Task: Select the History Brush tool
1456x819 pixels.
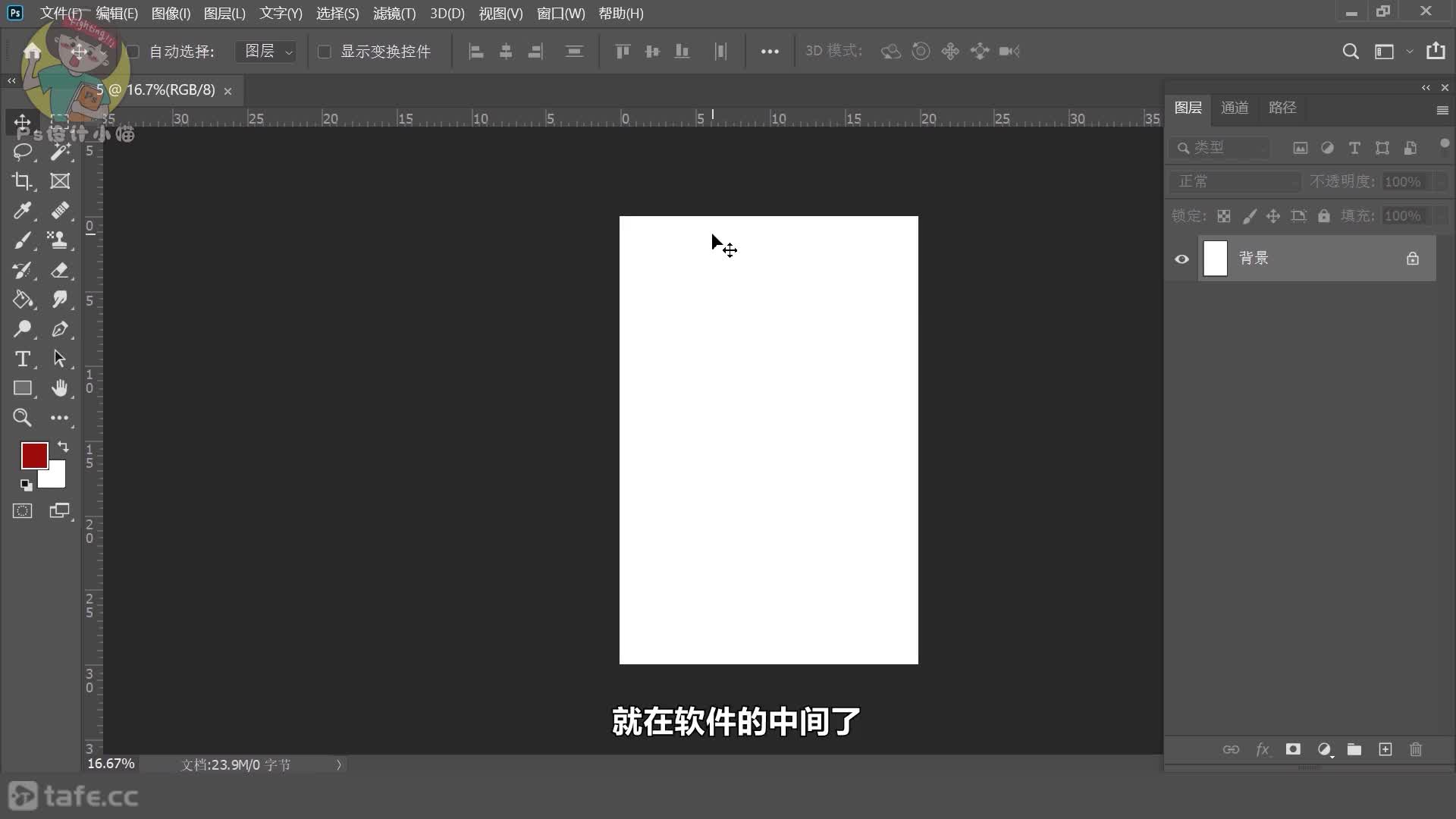Action: point(22,270)
